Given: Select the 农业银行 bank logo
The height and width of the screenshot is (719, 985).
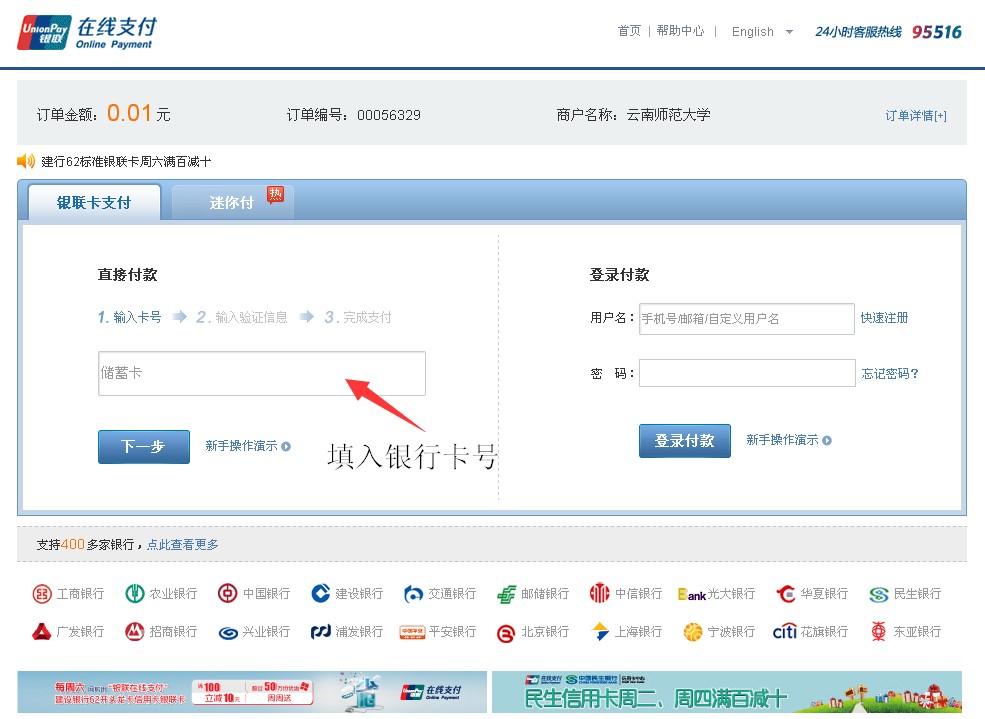Looking at the screenshot, I should [x=135, y=594].
